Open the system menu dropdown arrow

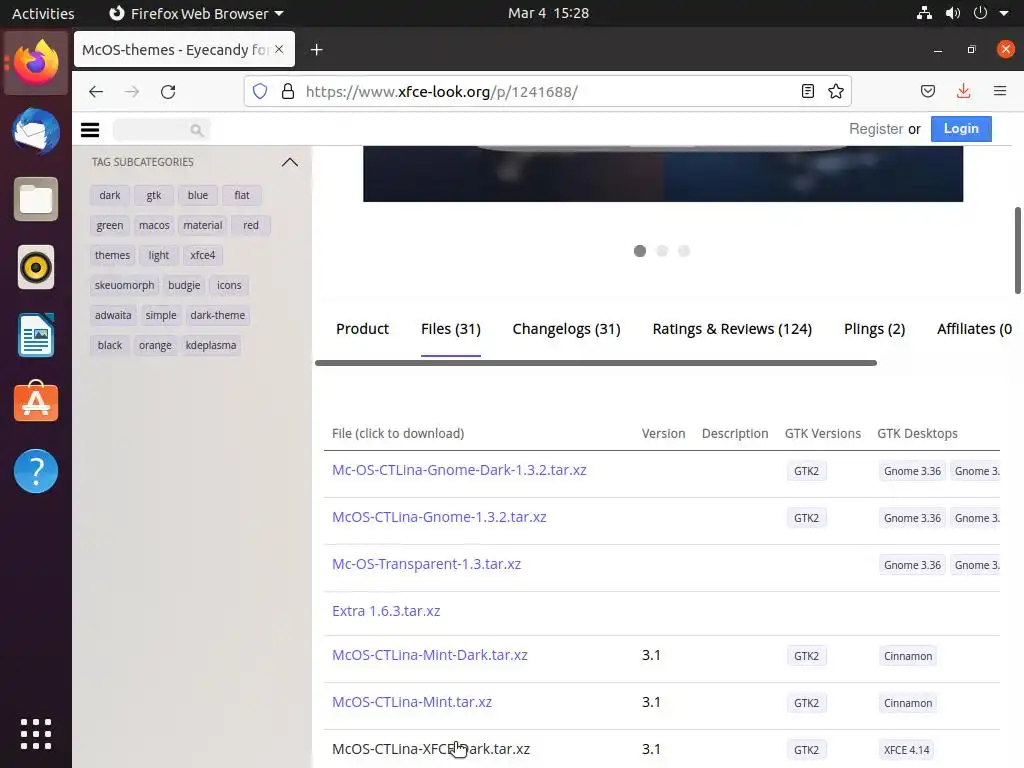click(x=1004, y=13)
